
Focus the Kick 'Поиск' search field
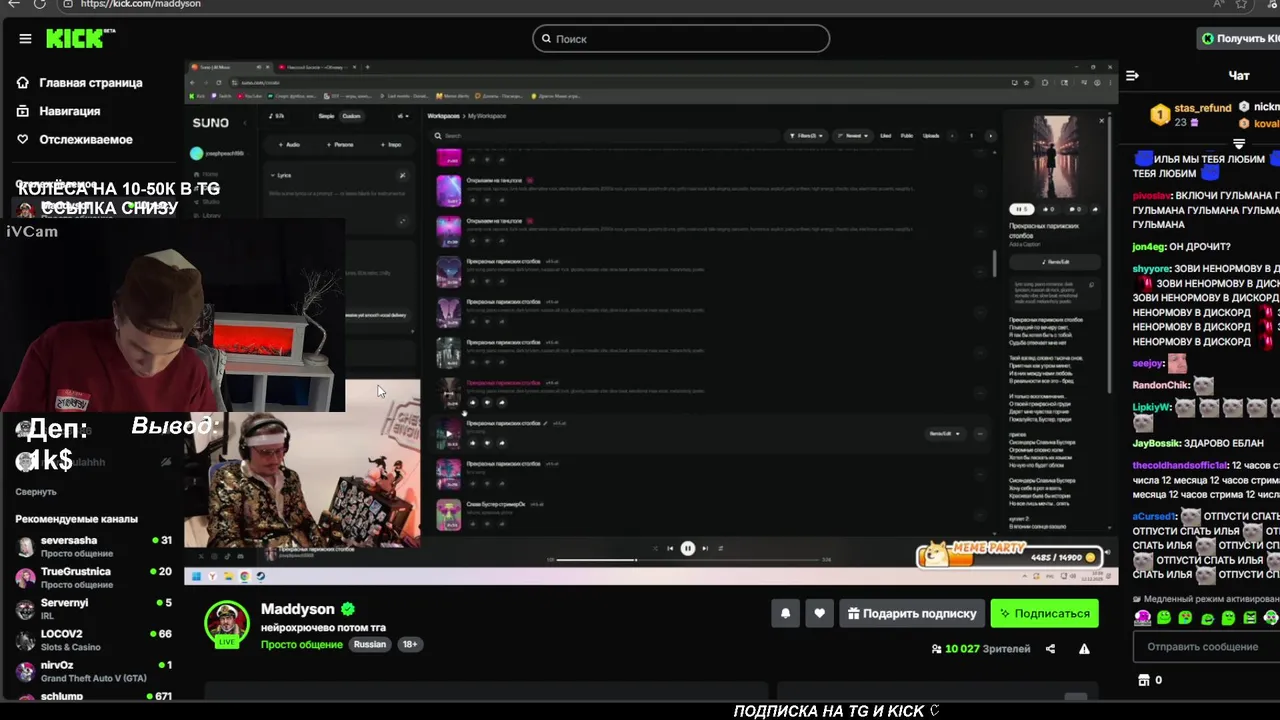tap(681, 39)
